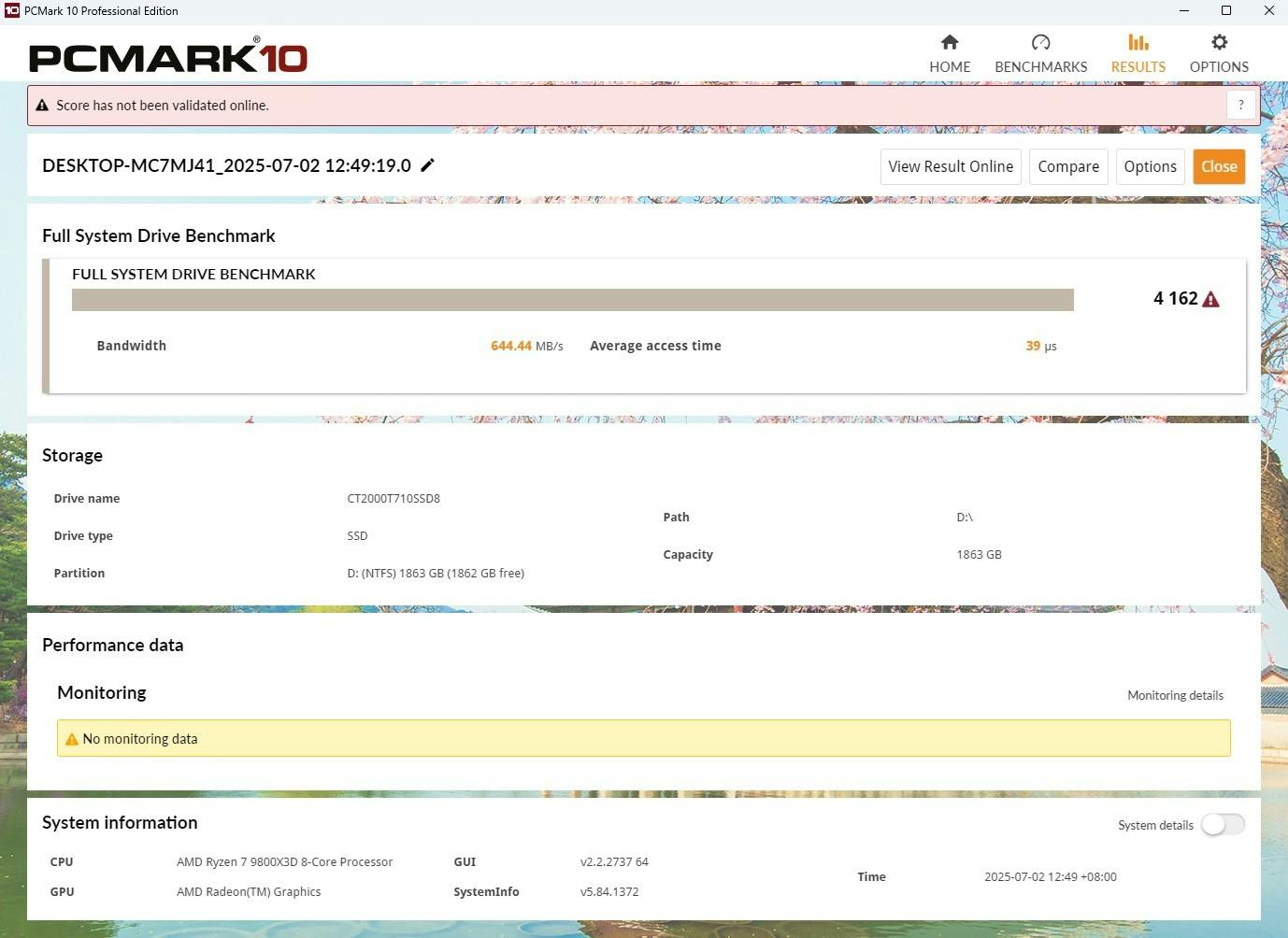
Task: Open Monitoring details link
Action: [1175, 695]
